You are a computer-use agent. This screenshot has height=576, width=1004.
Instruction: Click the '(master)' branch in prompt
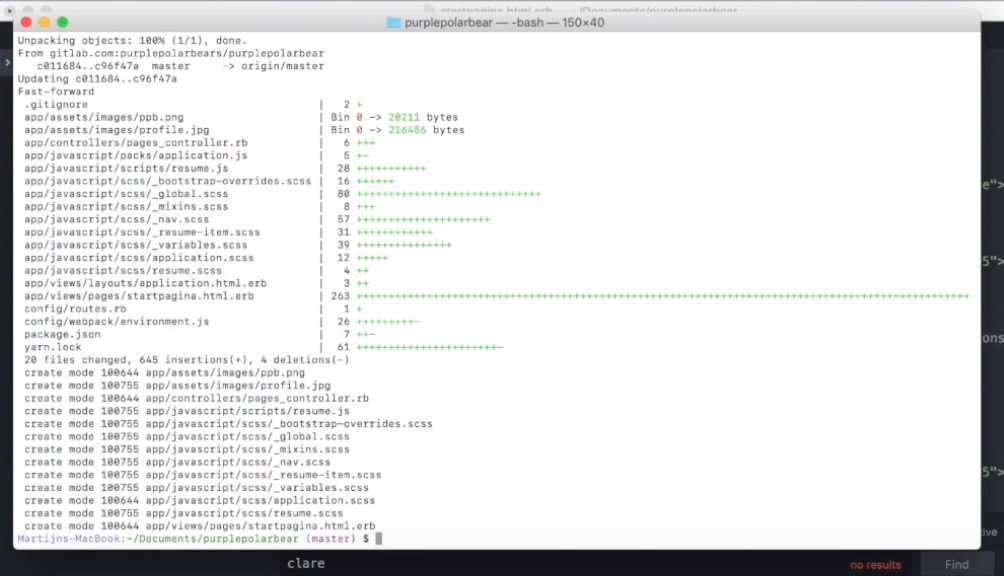pos(330,539)
